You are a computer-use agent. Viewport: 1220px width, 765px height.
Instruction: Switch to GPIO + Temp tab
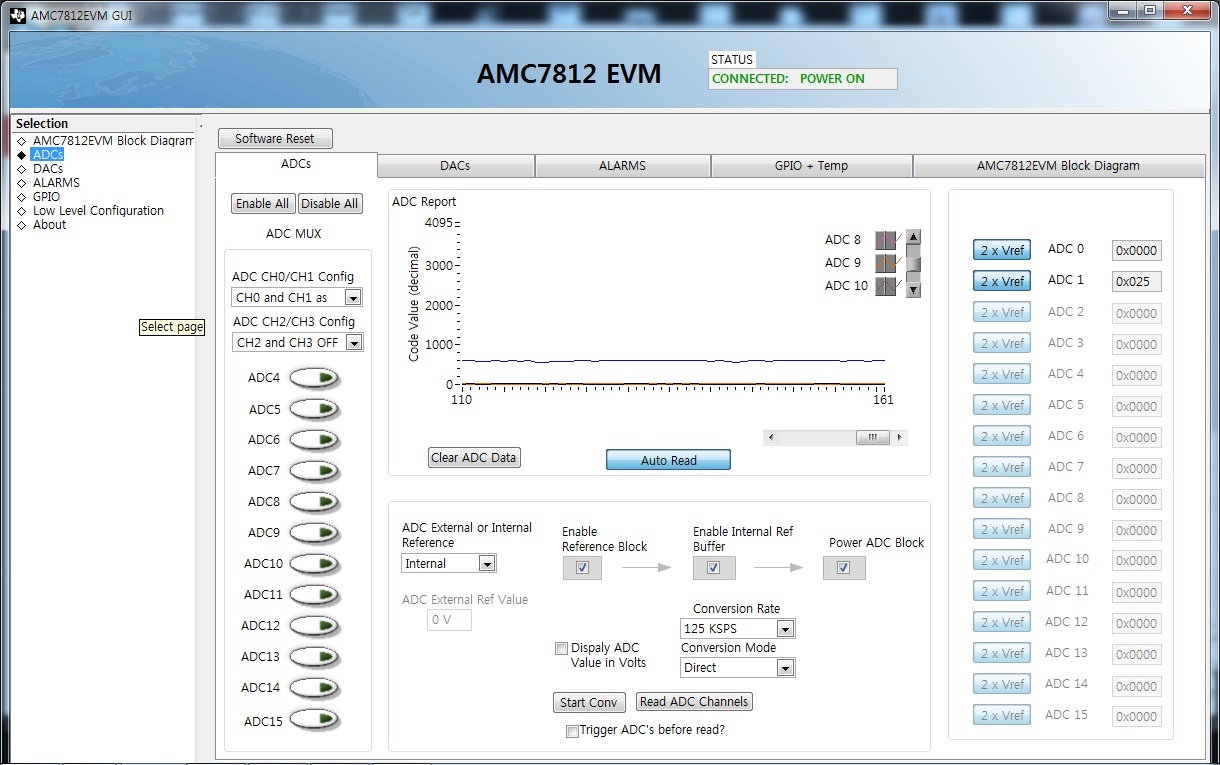point(811,166)
